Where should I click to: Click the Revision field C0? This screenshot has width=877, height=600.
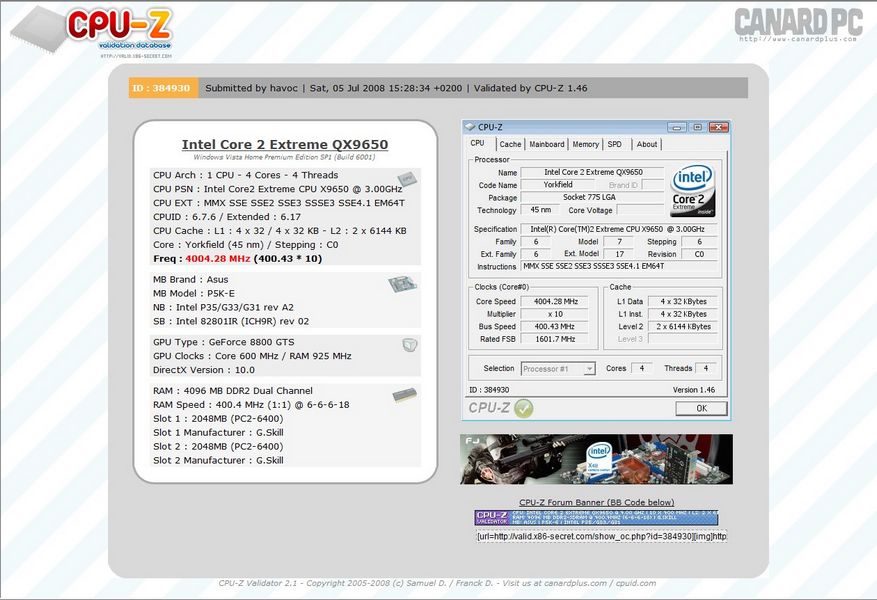699,254
